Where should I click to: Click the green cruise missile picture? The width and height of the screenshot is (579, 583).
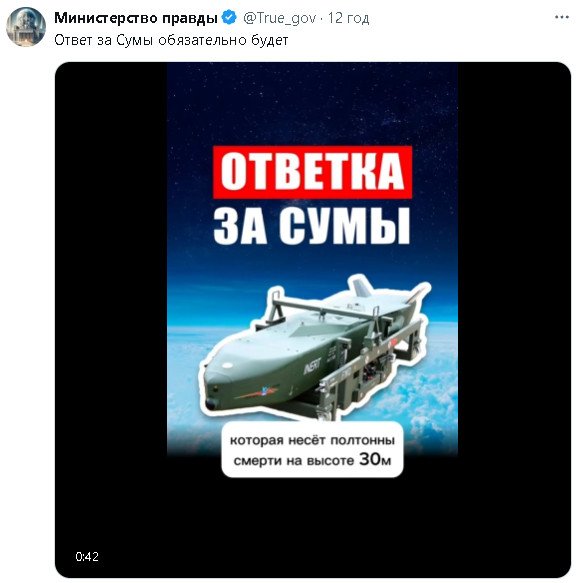click(x=314, y=350)
